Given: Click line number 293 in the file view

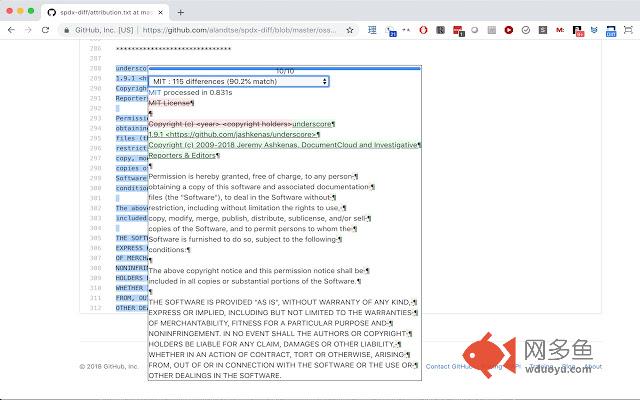Looking at the screenshot, I should click(x=96, y=118).
